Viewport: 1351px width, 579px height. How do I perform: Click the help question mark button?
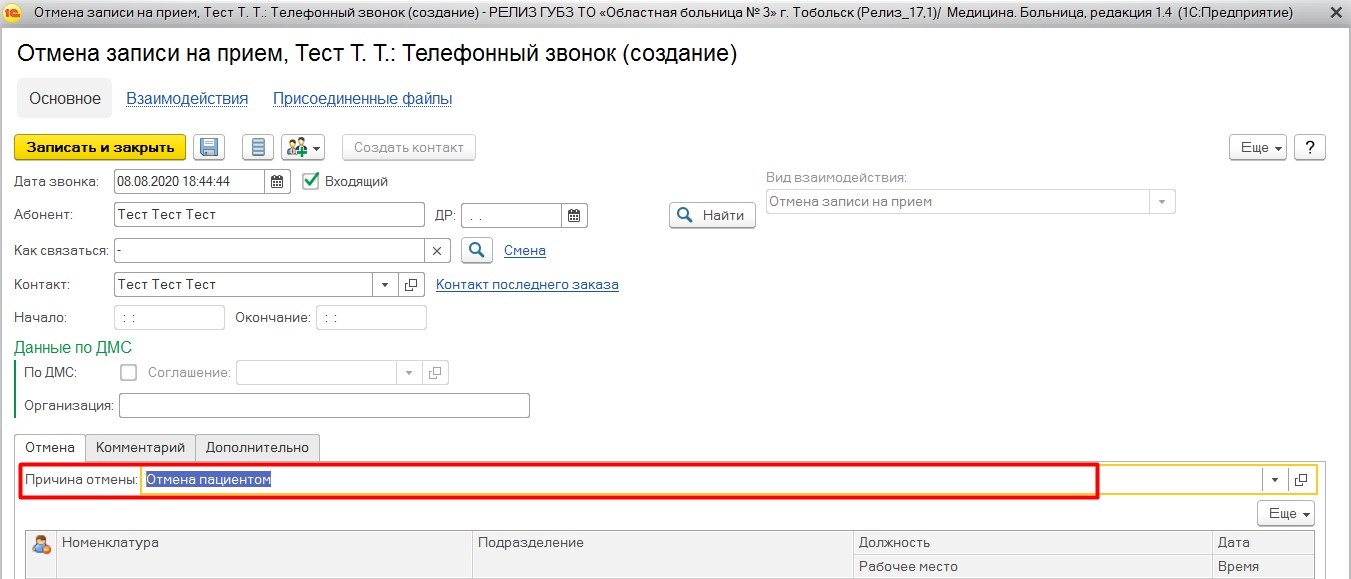coord(1309,148)
